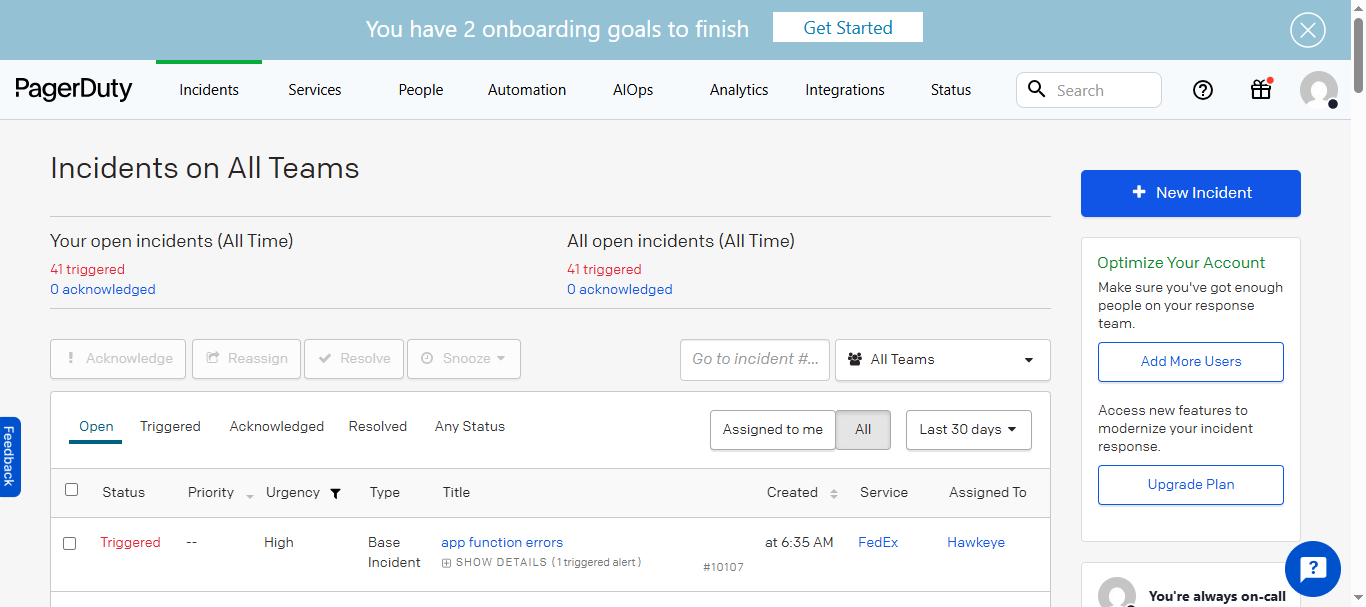Sort by Priority column arrow
Image resolution: width=1366 pixels, height=607 pixels.
pyautogui.click(x=249, y=494)
